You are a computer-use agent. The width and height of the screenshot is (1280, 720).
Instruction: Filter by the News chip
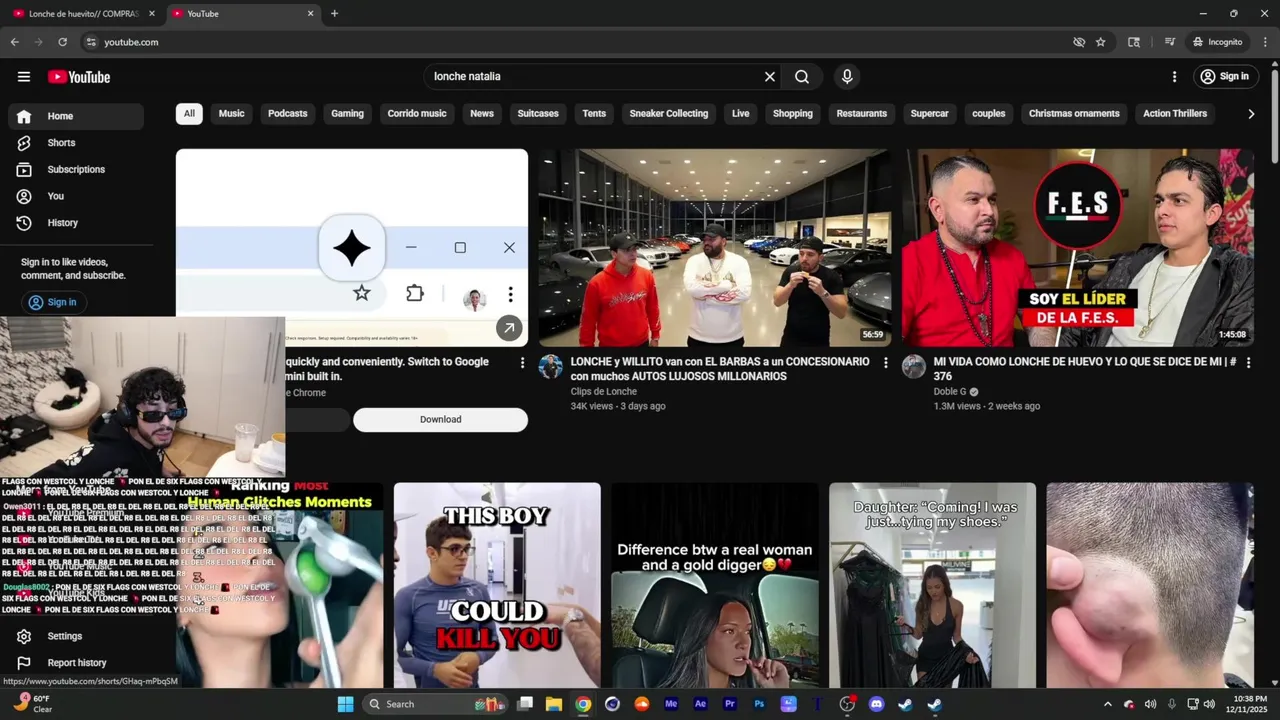point(482,113)
